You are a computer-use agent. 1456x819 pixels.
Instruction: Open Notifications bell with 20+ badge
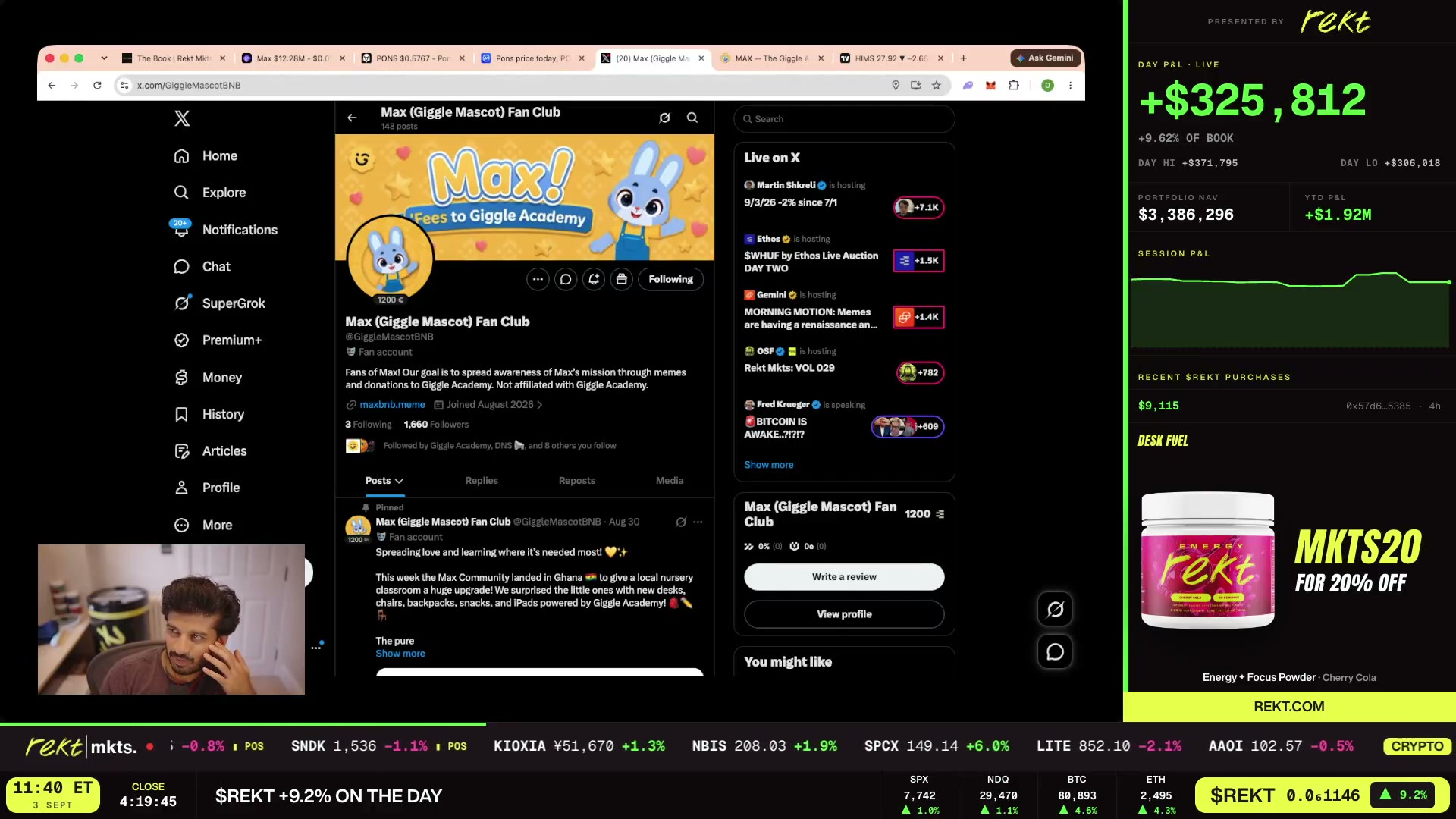[225, 230]
